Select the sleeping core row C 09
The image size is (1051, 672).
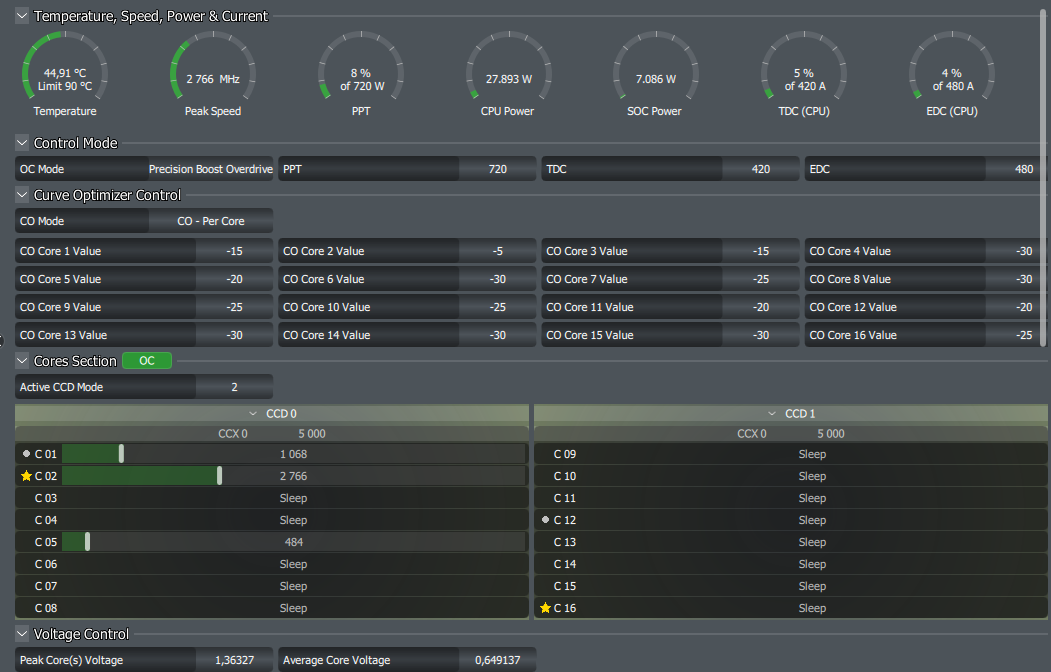pyautogui.click(x=791, y=454)
